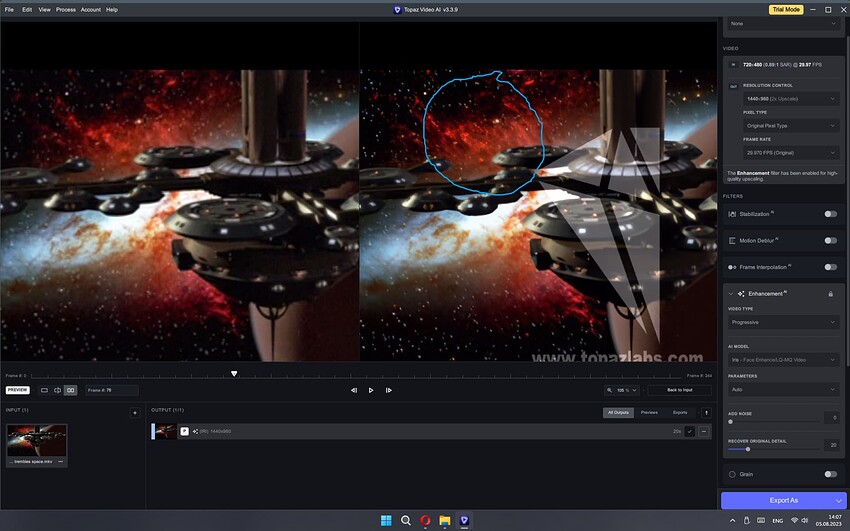Select the single view layout icon

tap(44, 390)
